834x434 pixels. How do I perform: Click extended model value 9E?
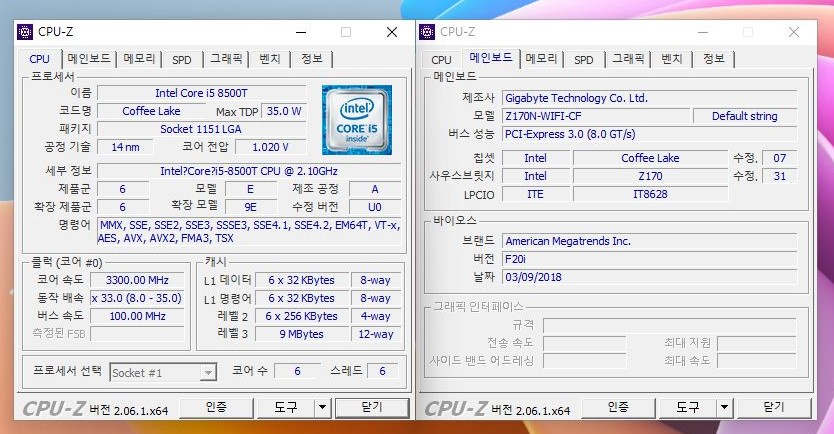251,207
